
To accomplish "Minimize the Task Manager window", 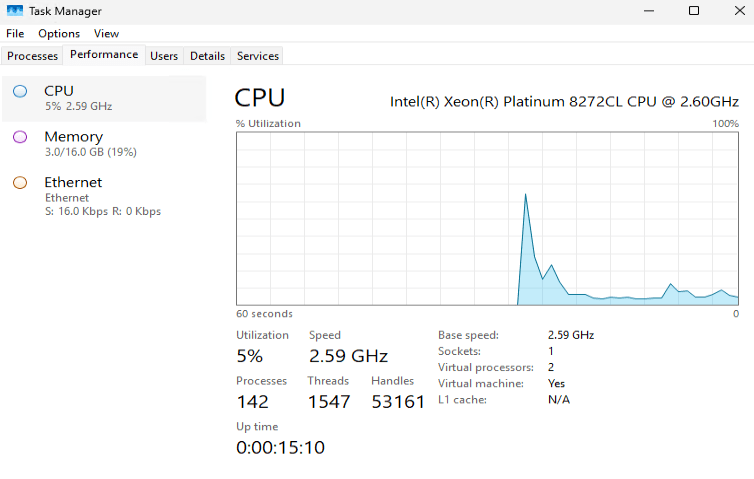I will pyautogui.click(x=647, y=11).
